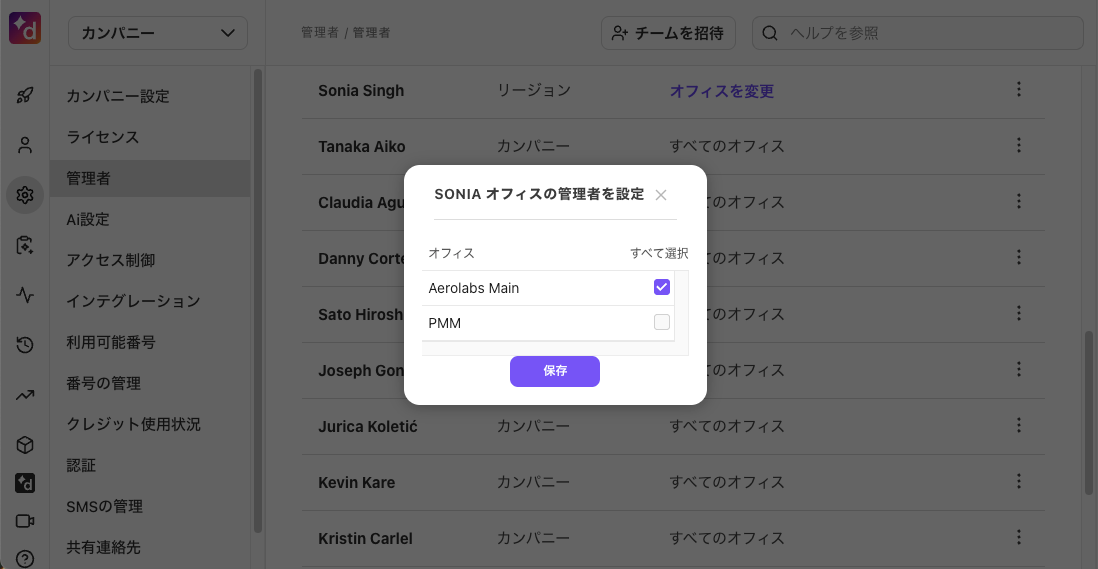Screen dimensions: 1098x569
Task: Open the activity pulse icon
Action: coord(25,295)
